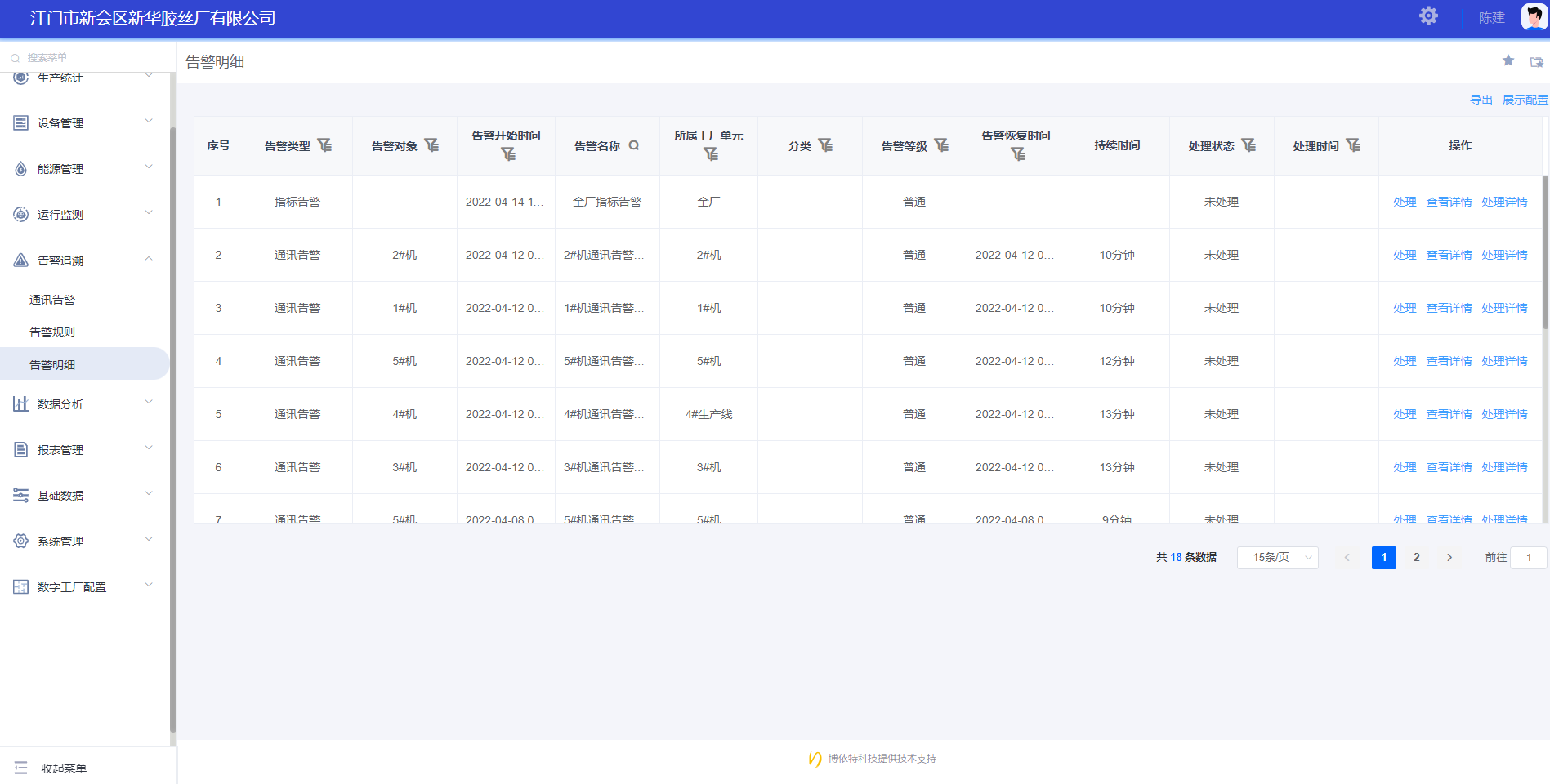
Task: Select 告警规则 in sidebar
Action: coord(52,332)
